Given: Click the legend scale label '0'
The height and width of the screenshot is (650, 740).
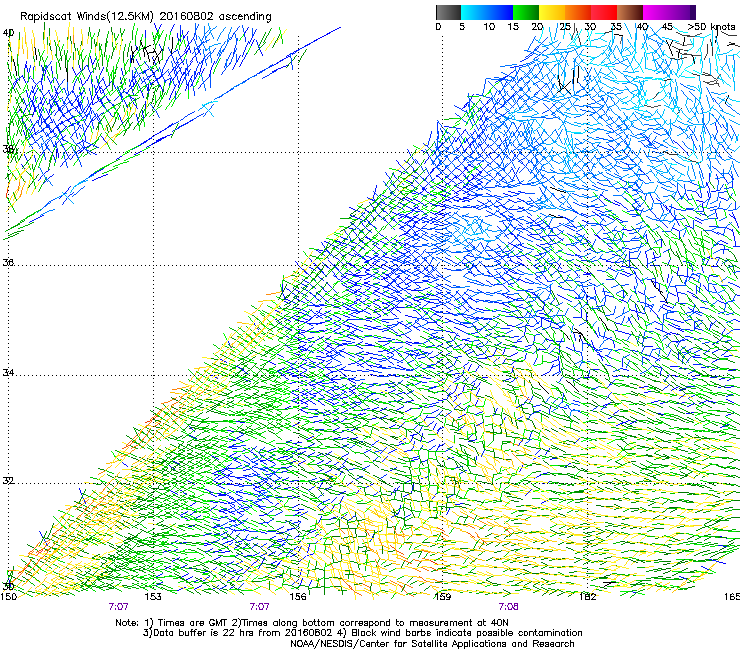Looking at the screenshot, I should click(x=438, y=27).
